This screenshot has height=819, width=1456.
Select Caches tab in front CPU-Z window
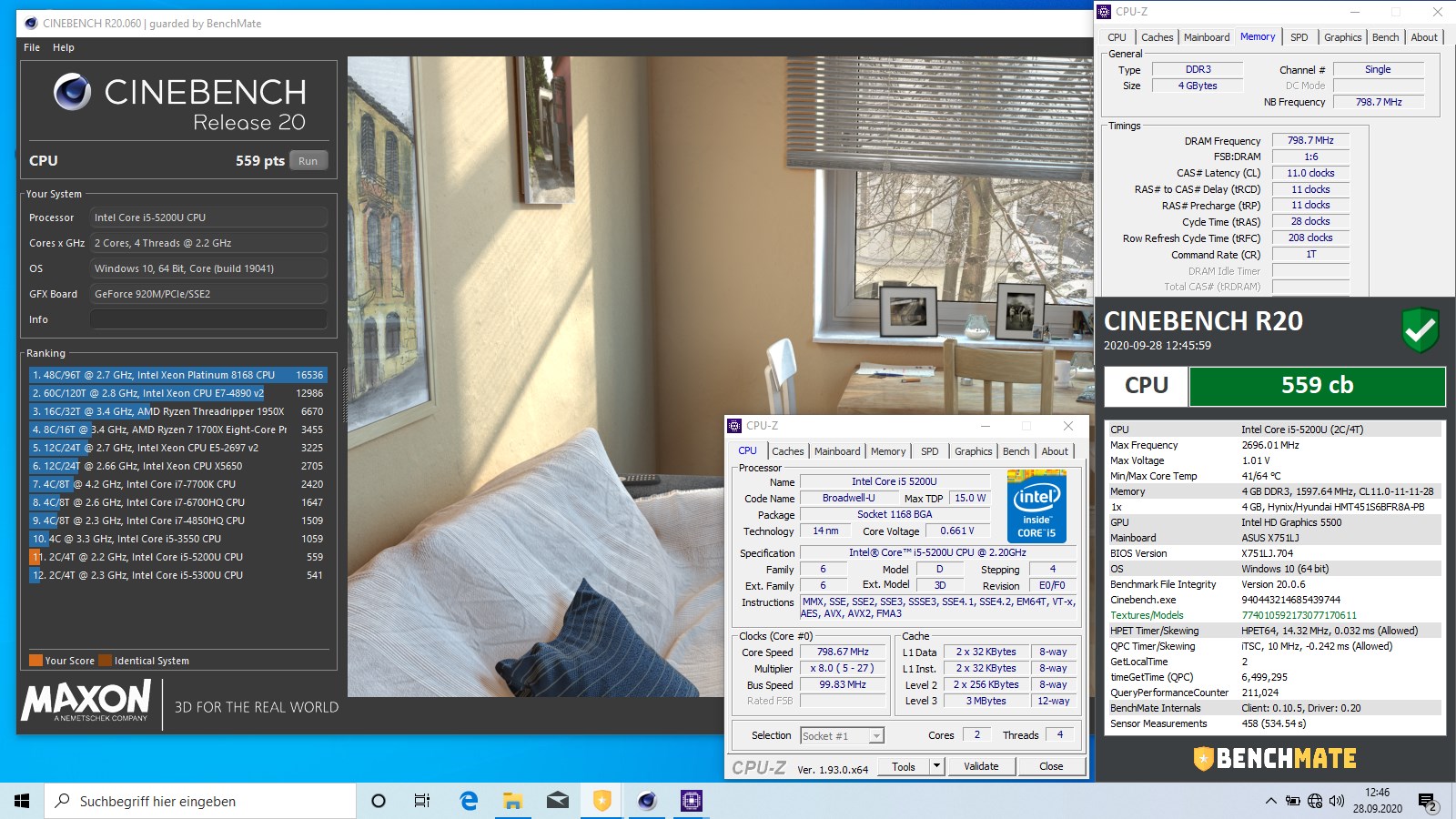pos(788,451)
